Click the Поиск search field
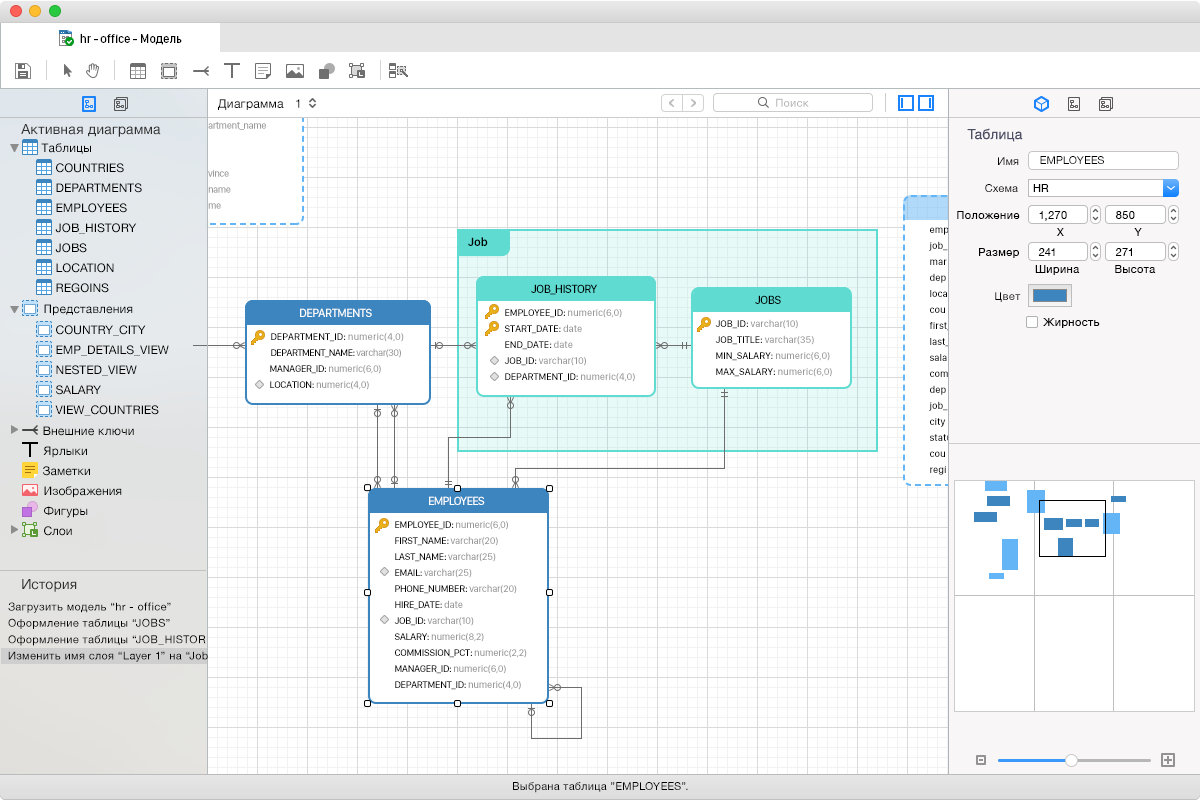1200x800 pixels. coord(792,103)
